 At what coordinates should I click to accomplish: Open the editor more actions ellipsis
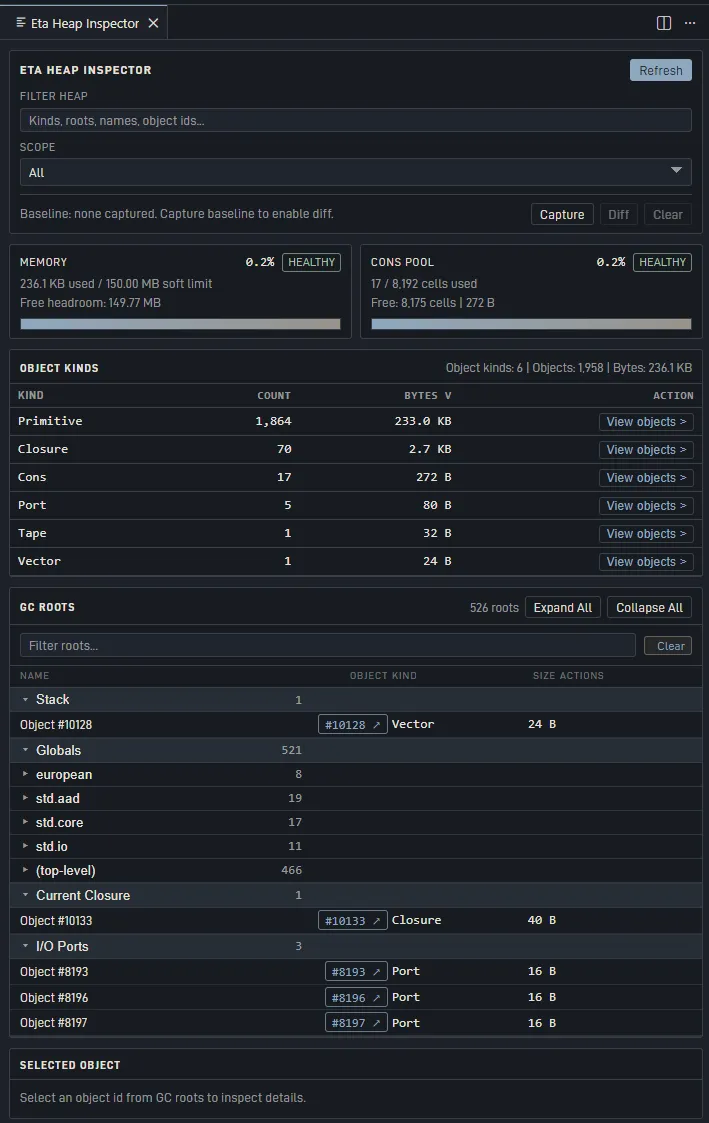[690, 23]
